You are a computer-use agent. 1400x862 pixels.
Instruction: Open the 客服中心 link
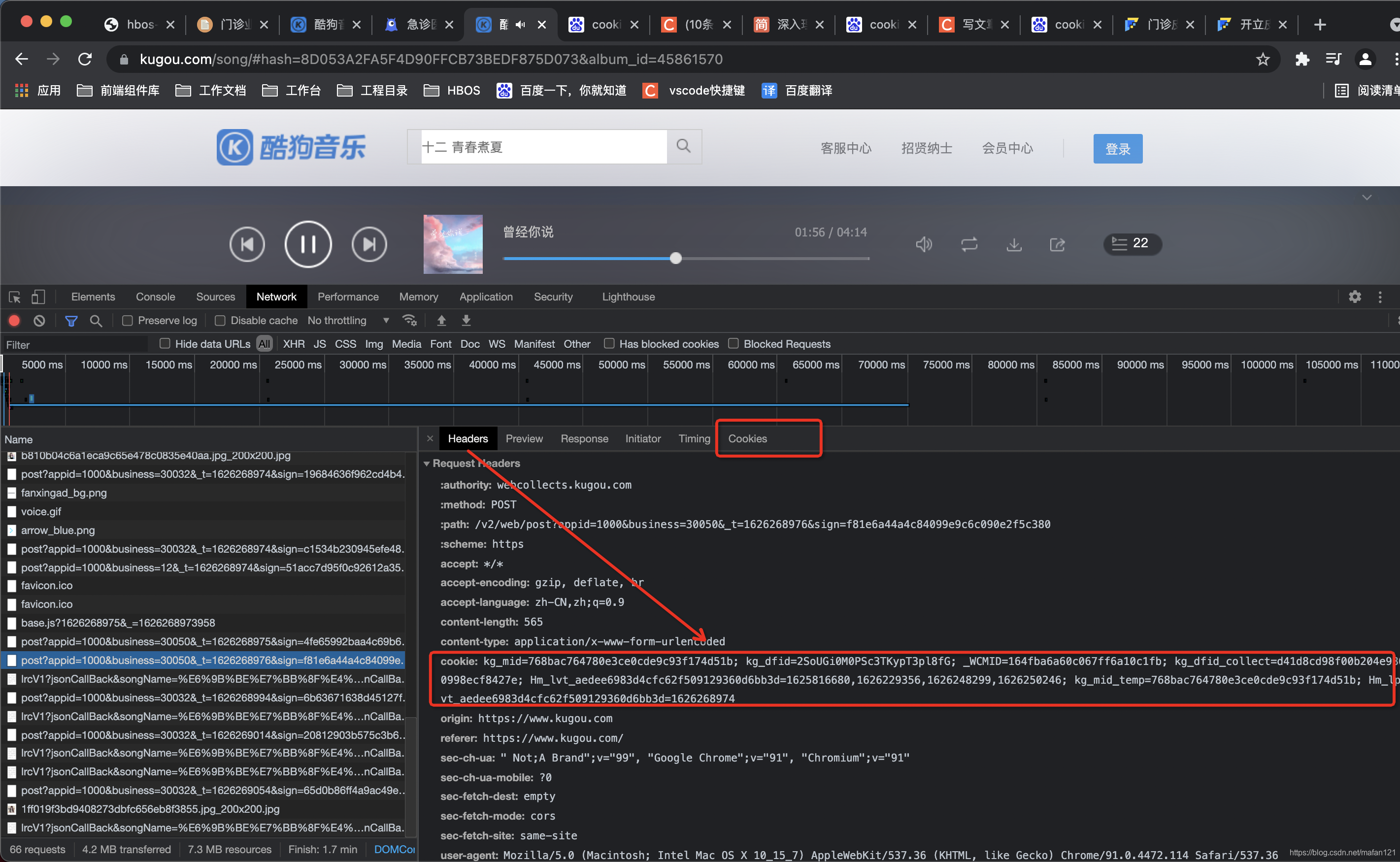tap(846, 149)
